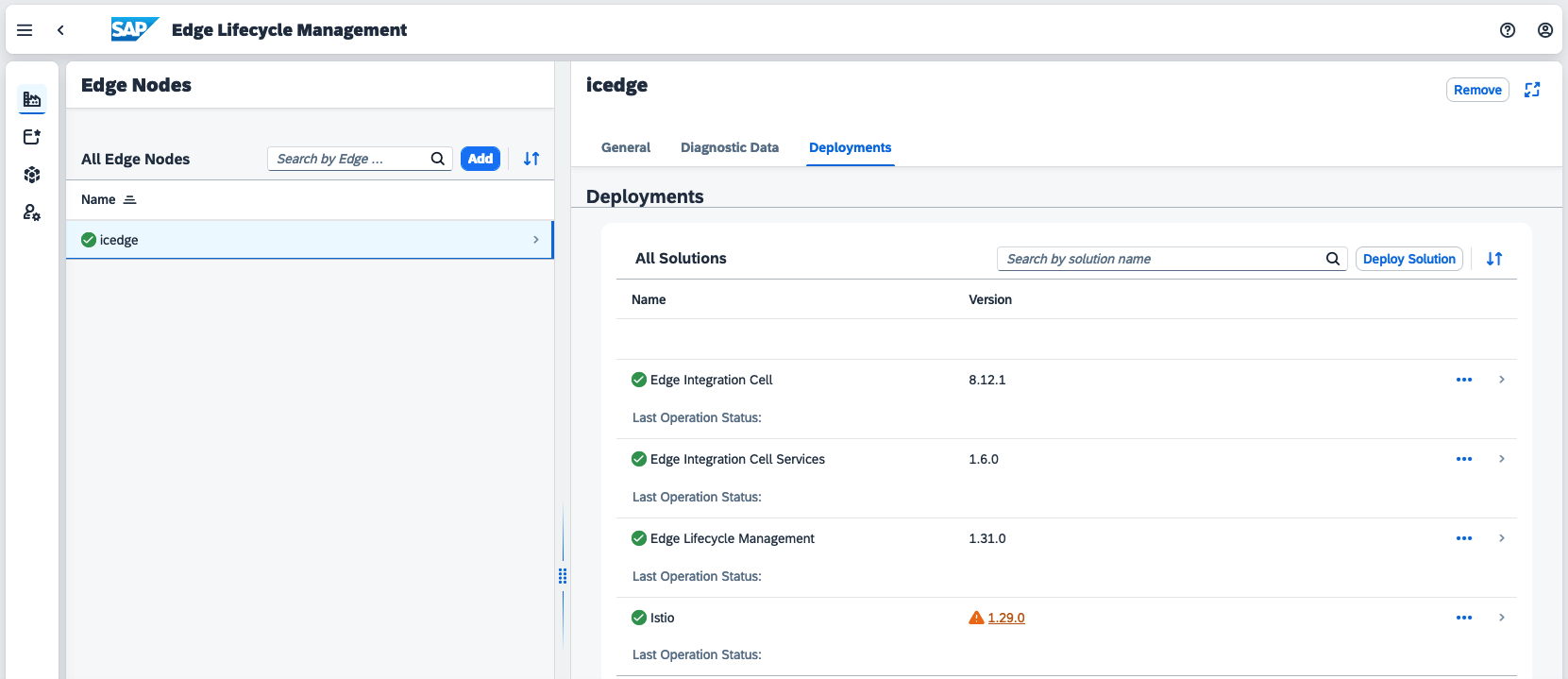Viewport: 1568px width, 679px height.
Task: Click the panel splitter handle
Action: [x=563, y=576]
